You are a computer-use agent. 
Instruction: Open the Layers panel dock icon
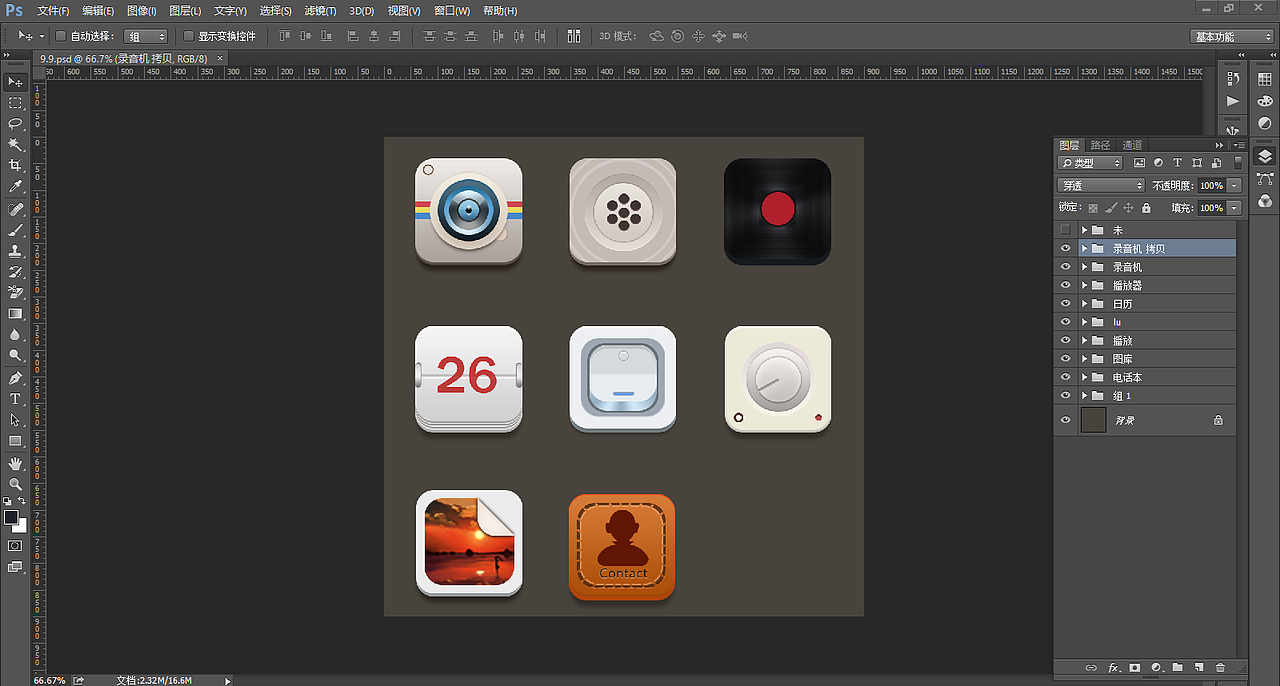pos(1265,156)
